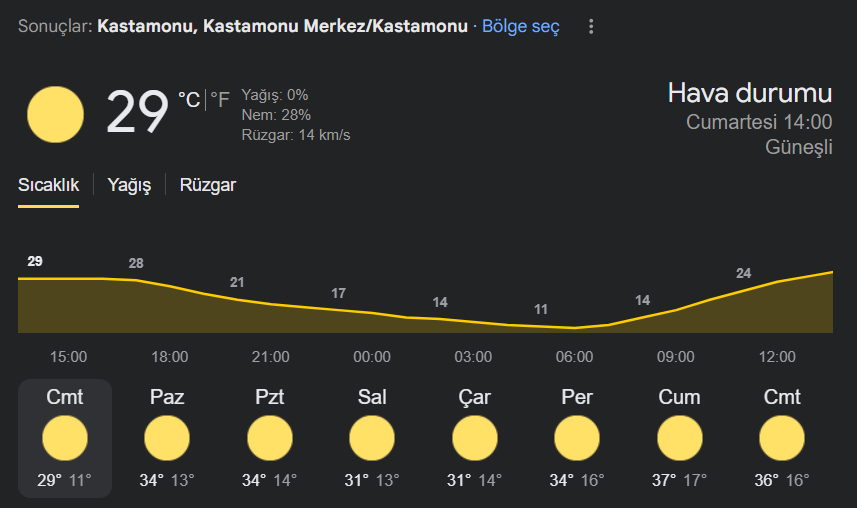Viewport: 857px width, 508px height.
Task: Select Pzt (Monday) forecast sun icon
Action: (x=269, y=438)
